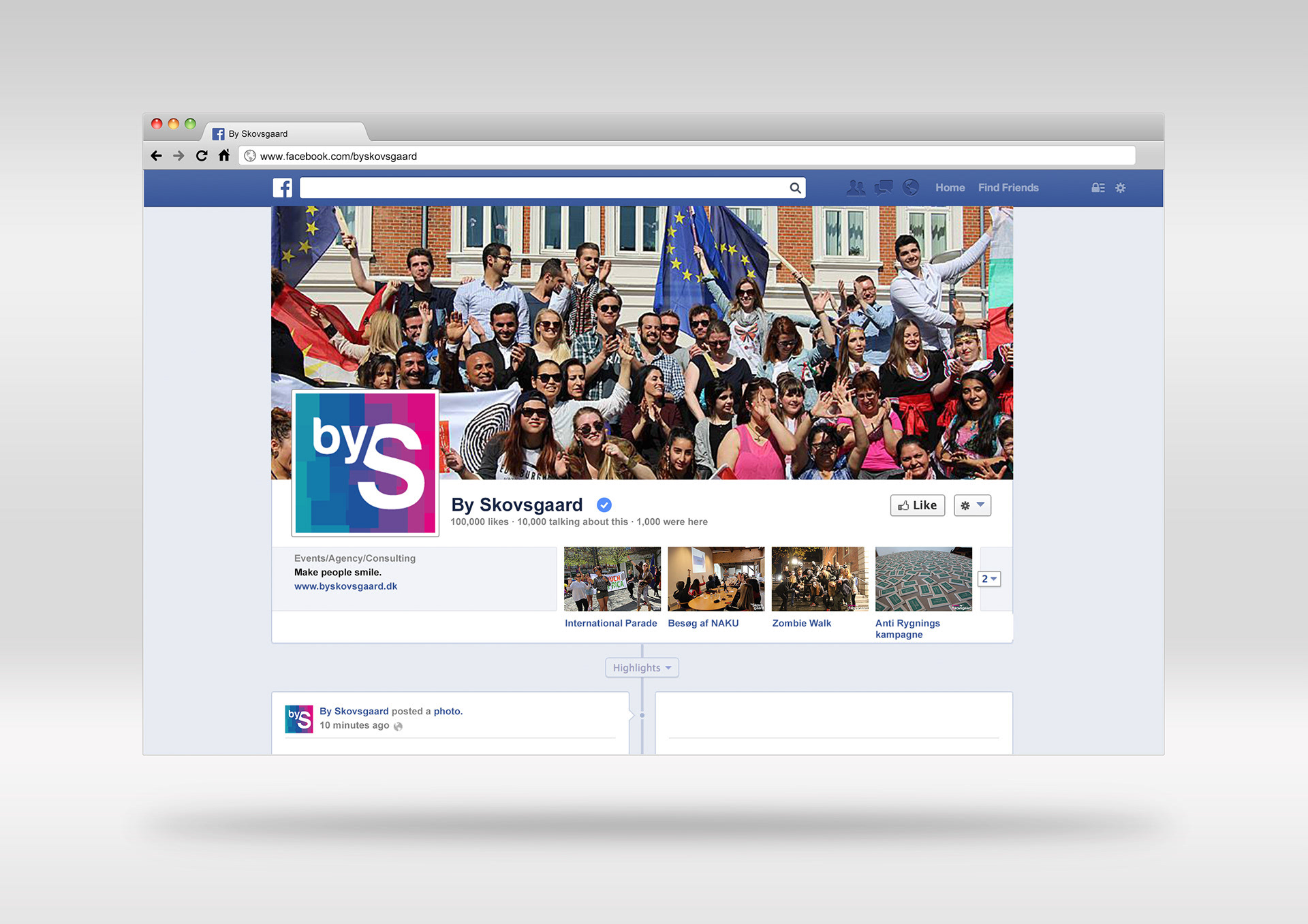Open the International Parade thumbnail
The image size is (1308, 924).
(612, 579)
